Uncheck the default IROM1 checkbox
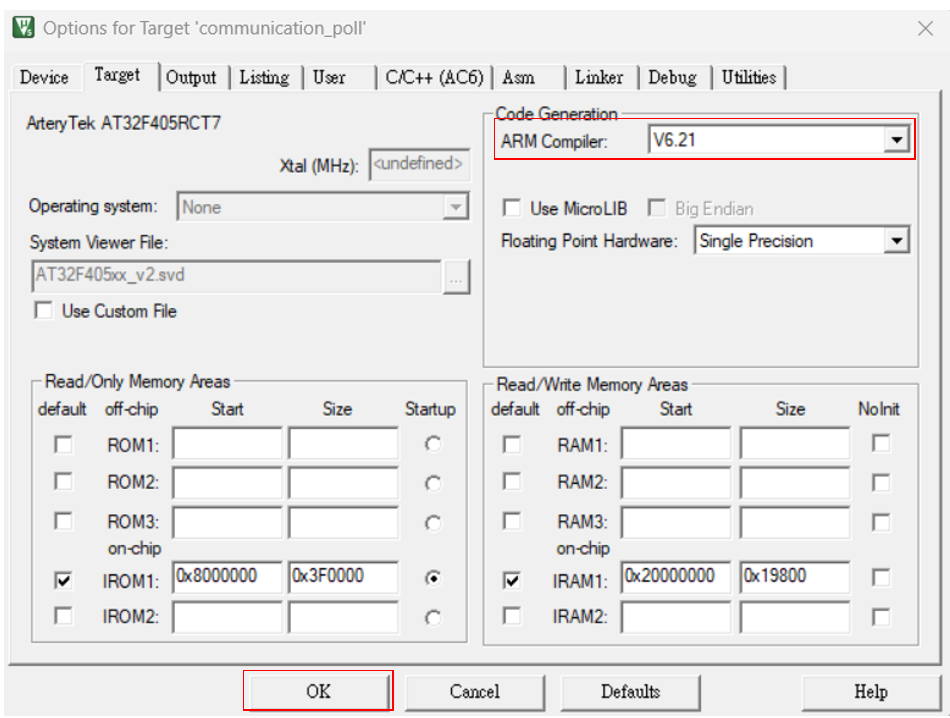The image size is (950, 718). click(62, 578)
